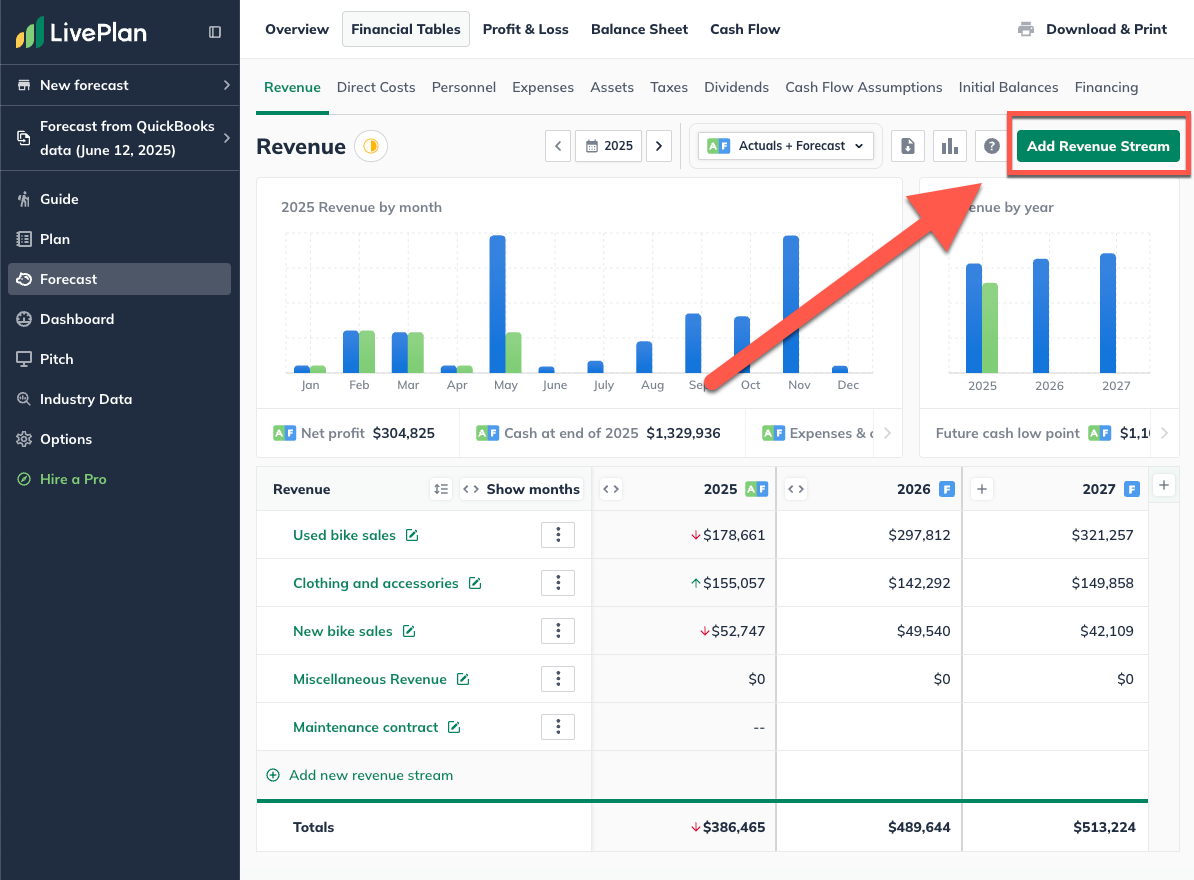This screenshot has height=880, width=1194.
Task: Open Clothing and accessories three-dot menu
Action: [558, 582]
